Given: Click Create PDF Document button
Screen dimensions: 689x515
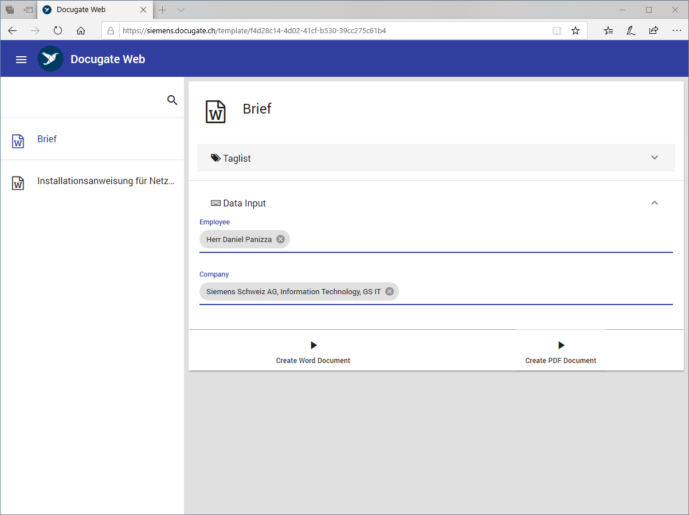Looking at the screenshot, I should [560, 352].
